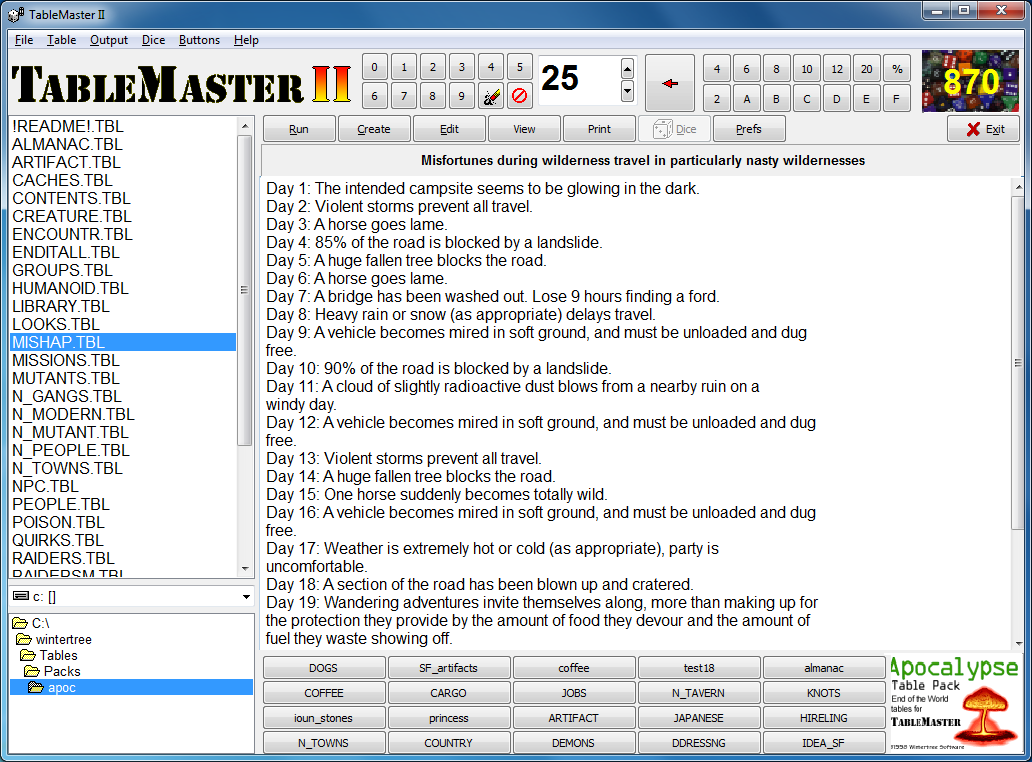
Task: Click the number field showing 25
Action: [579, 80]
